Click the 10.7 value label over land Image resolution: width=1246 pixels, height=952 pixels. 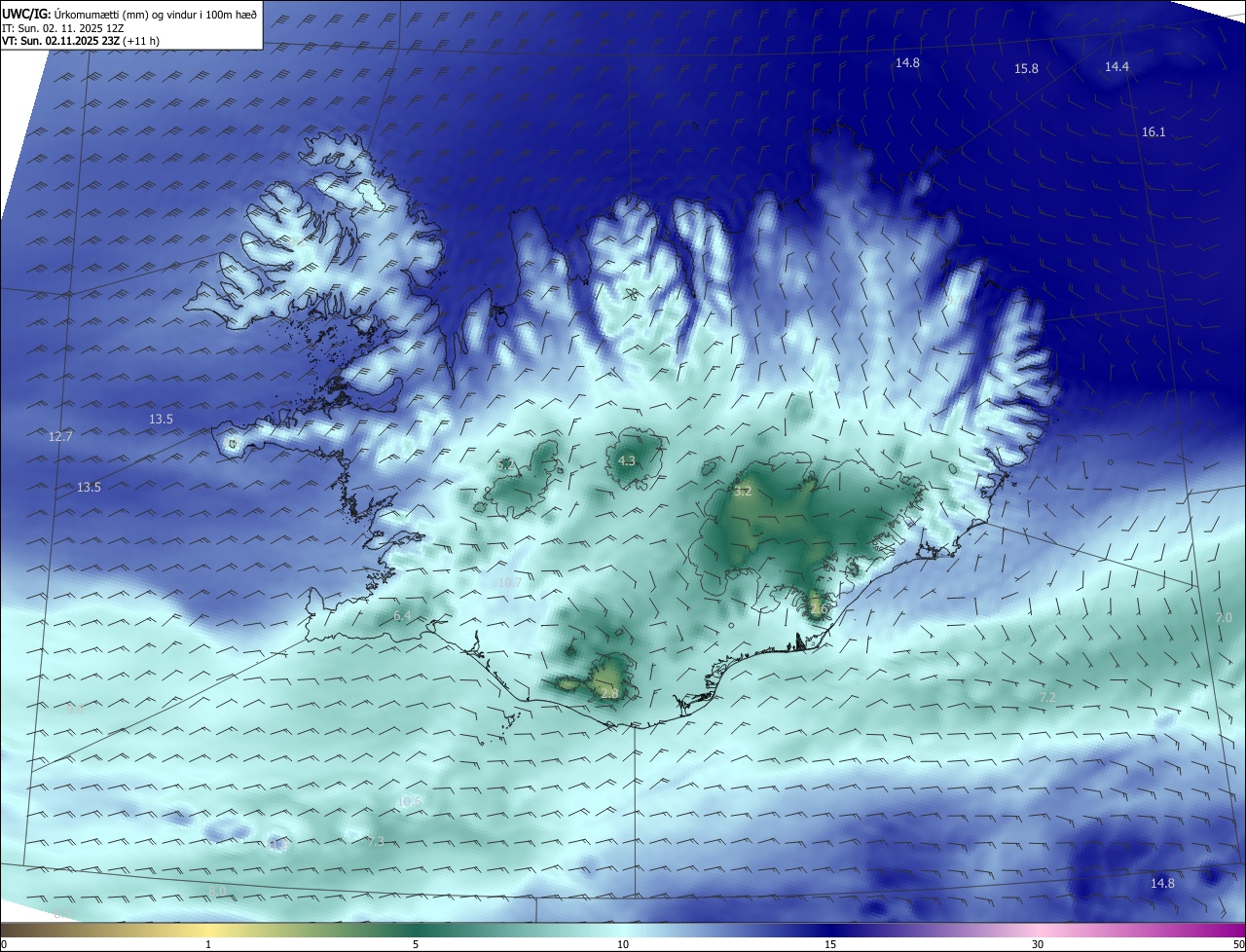[x=510, y=583]
